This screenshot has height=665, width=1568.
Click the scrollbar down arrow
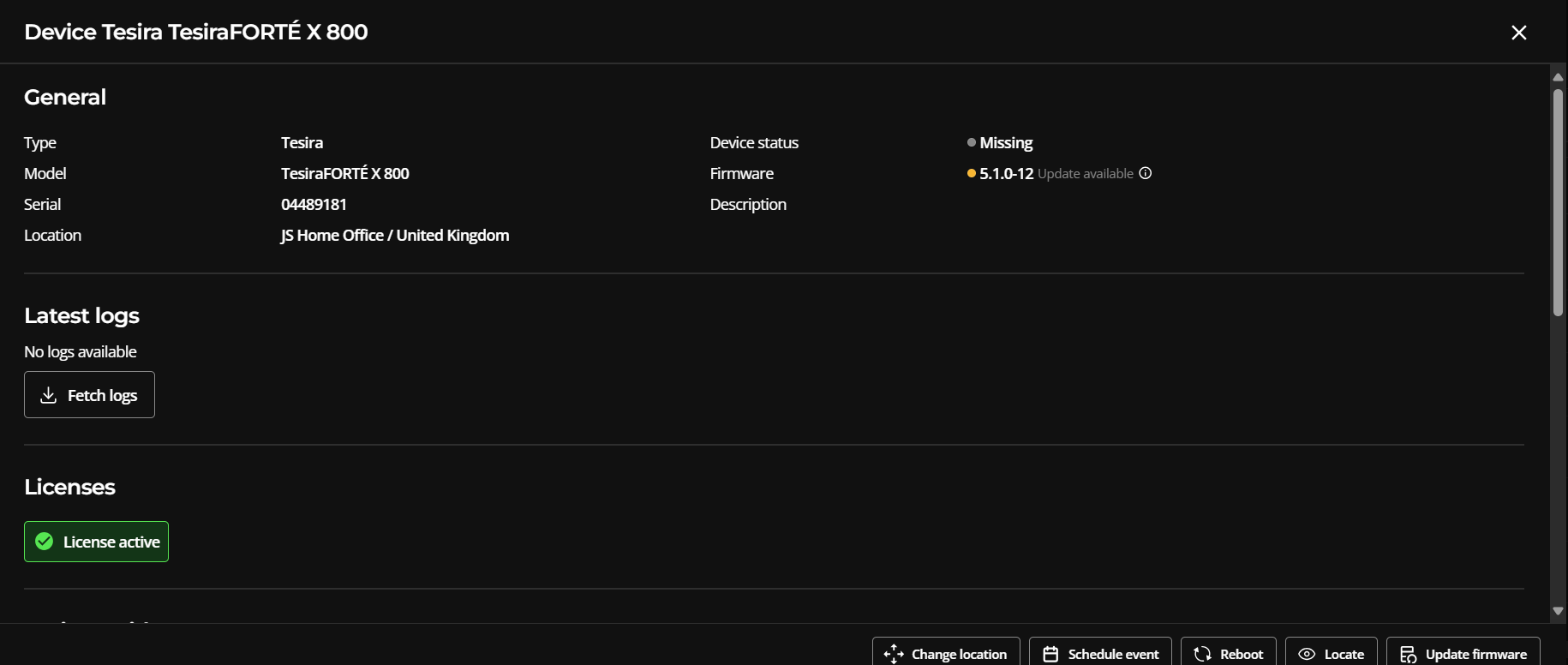coord(1559,611)
